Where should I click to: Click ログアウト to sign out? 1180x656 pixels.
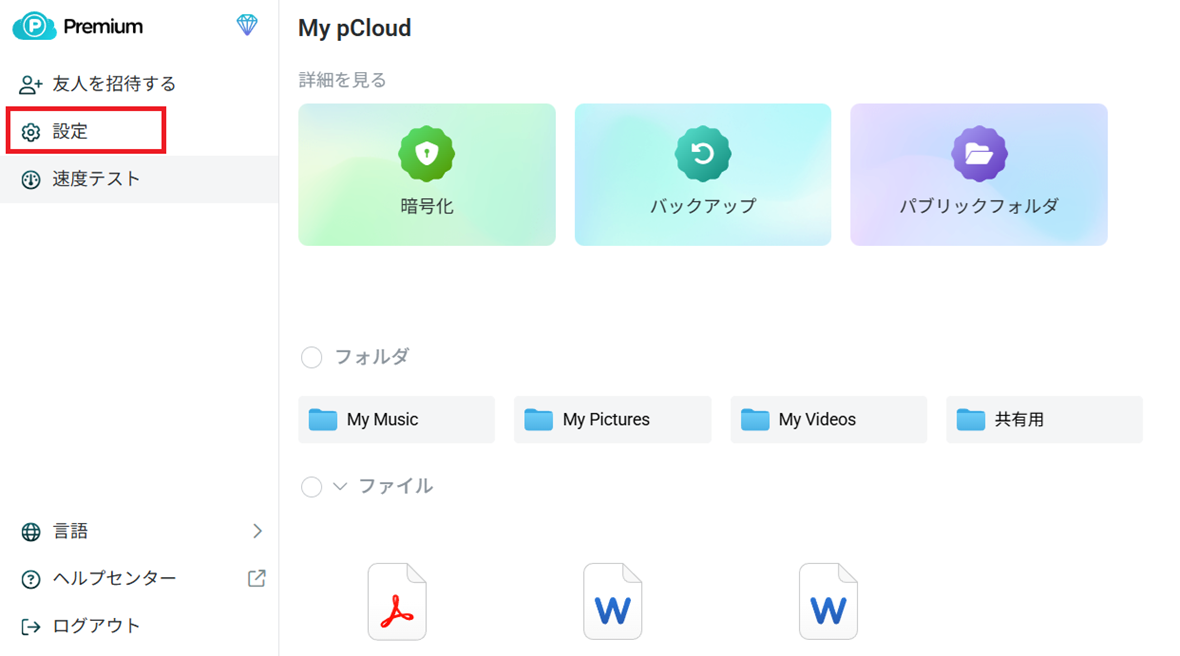tap(96, 626)
